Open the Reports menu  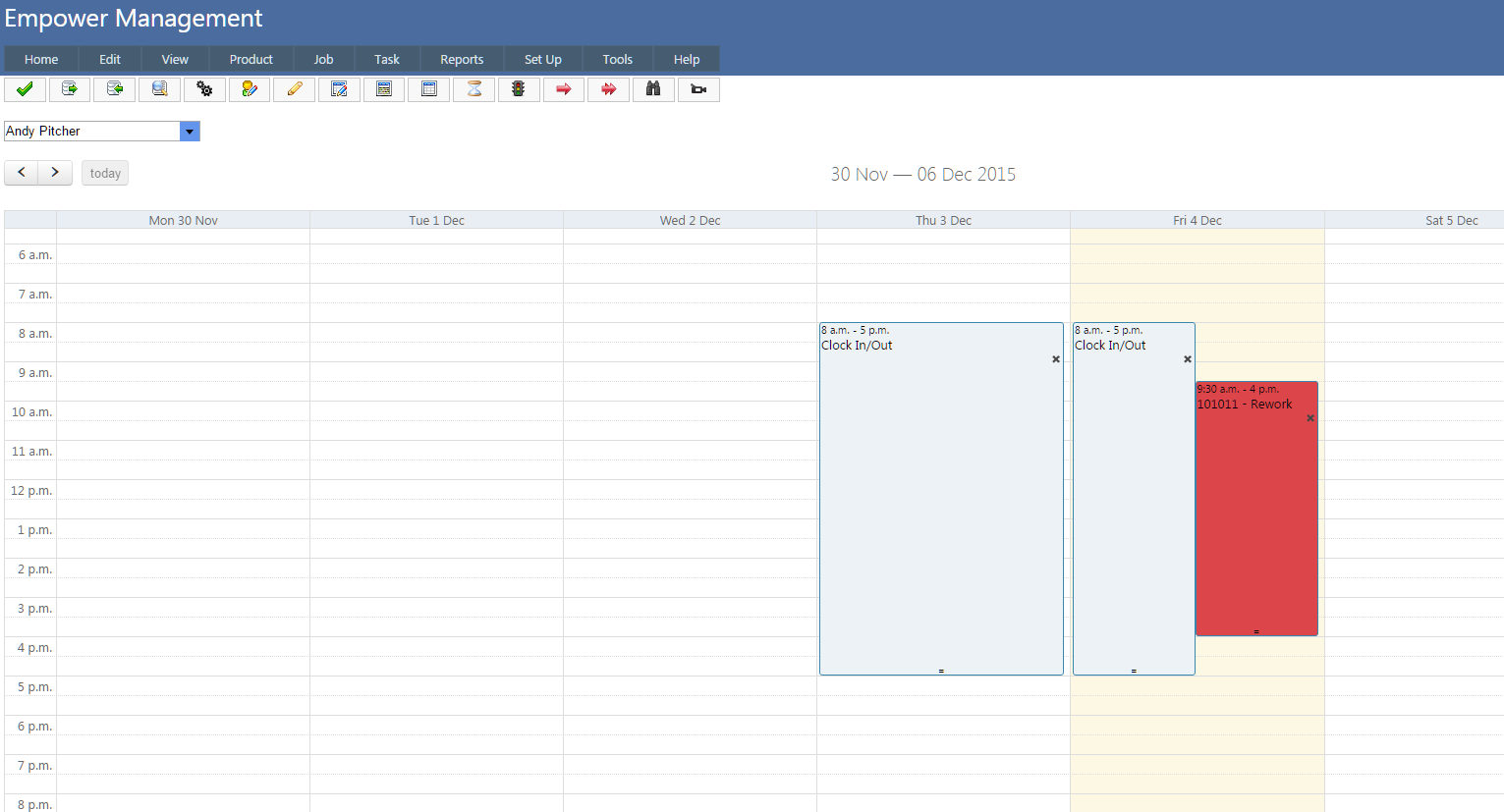coord(462,59)
